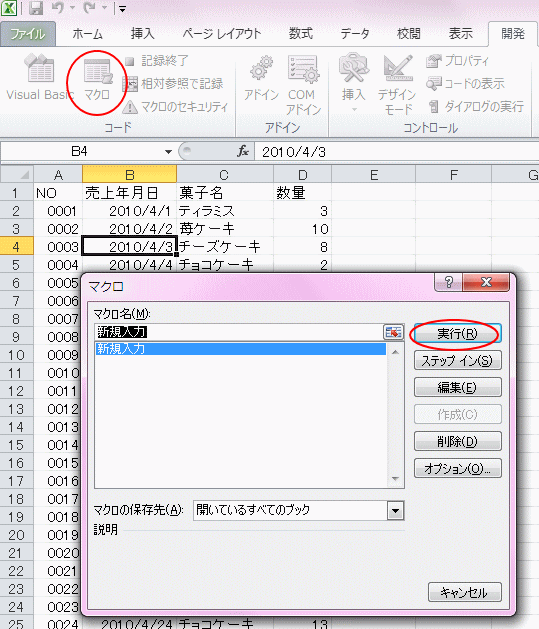Click the fx insert function icon
This screenshot has height=629, width=539.
[x=243, y=152]
